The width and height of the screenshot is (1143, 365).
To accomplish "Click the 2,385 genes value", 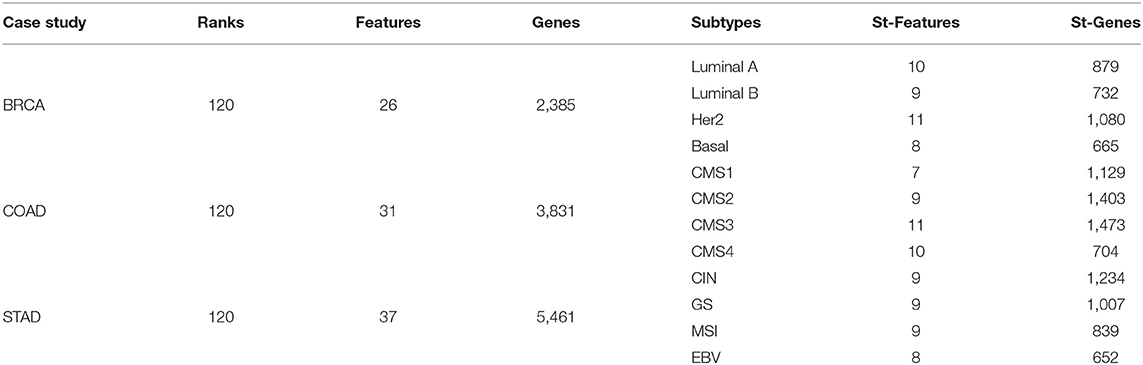I will [555, 106].
